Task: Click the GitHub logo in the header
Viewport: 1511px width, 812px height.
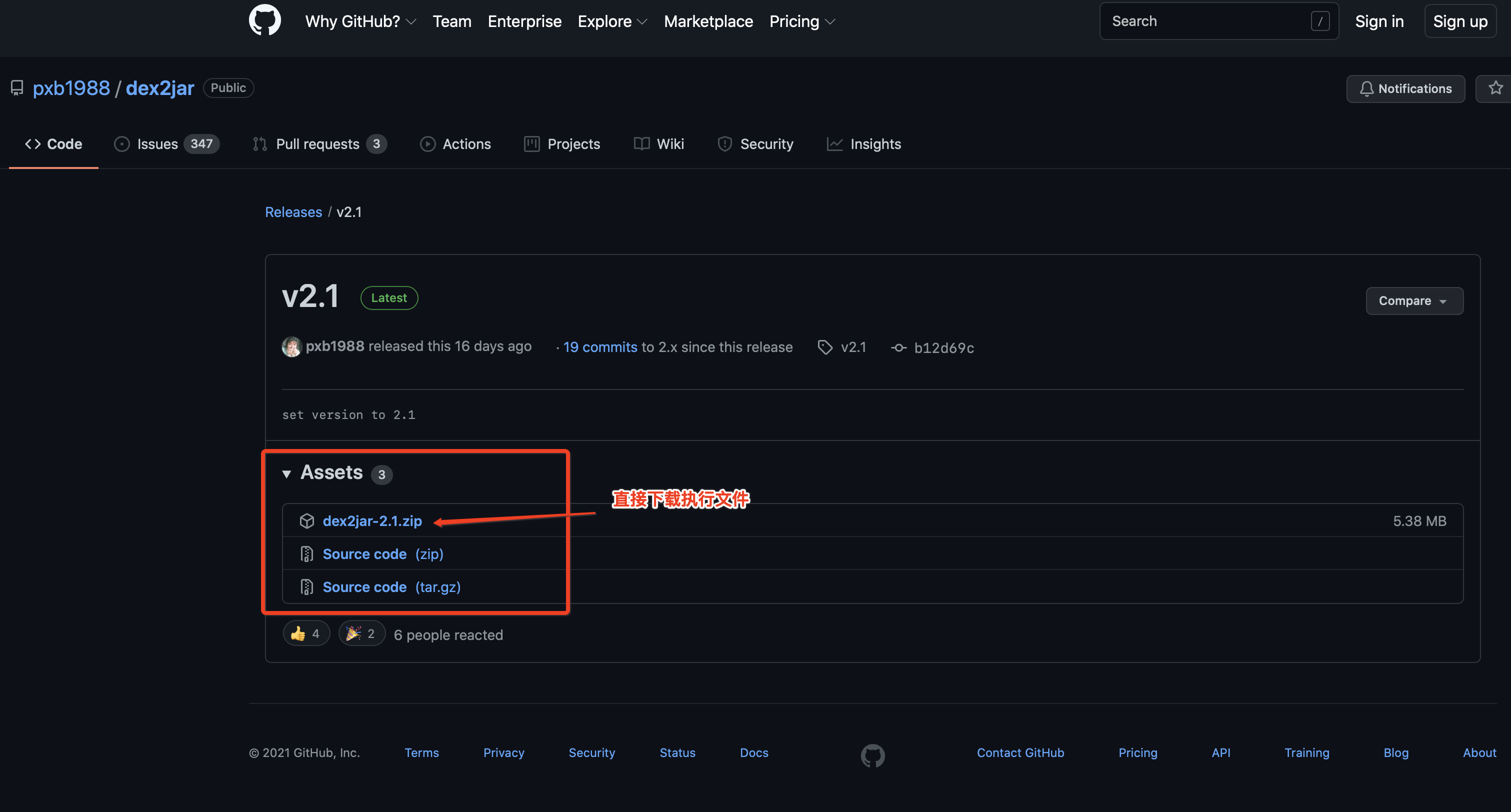Action: click(264, 20)
